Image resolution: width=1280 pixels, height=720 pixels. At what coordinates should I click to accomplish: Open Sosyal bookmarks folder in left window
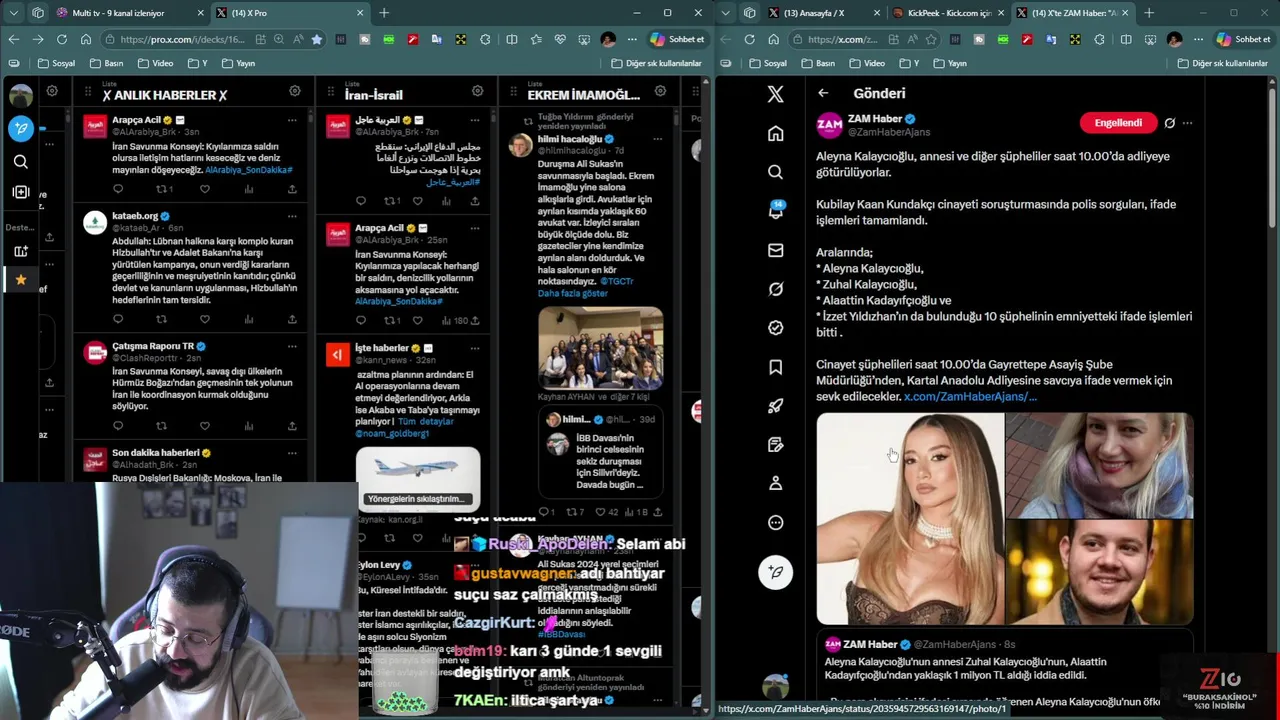pos(56,63)
